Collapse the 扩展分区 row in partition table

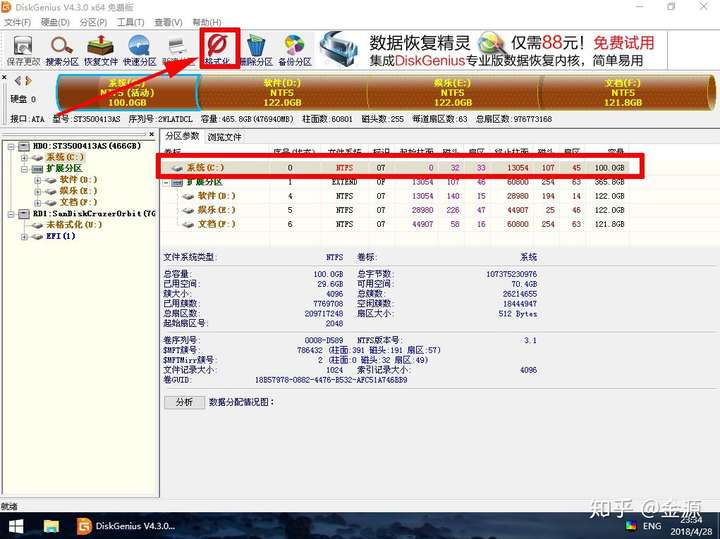tap(166, 182)
